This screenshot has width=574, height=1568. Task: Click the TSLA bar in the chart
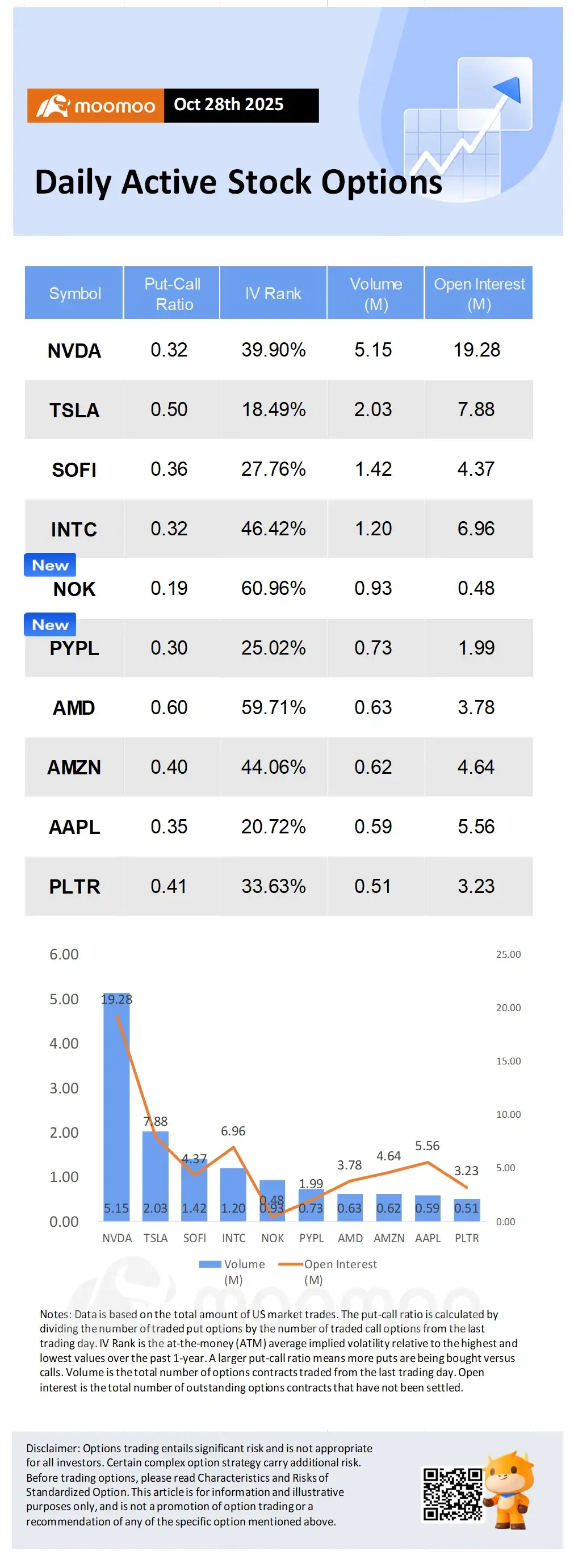click(155, 1176)
